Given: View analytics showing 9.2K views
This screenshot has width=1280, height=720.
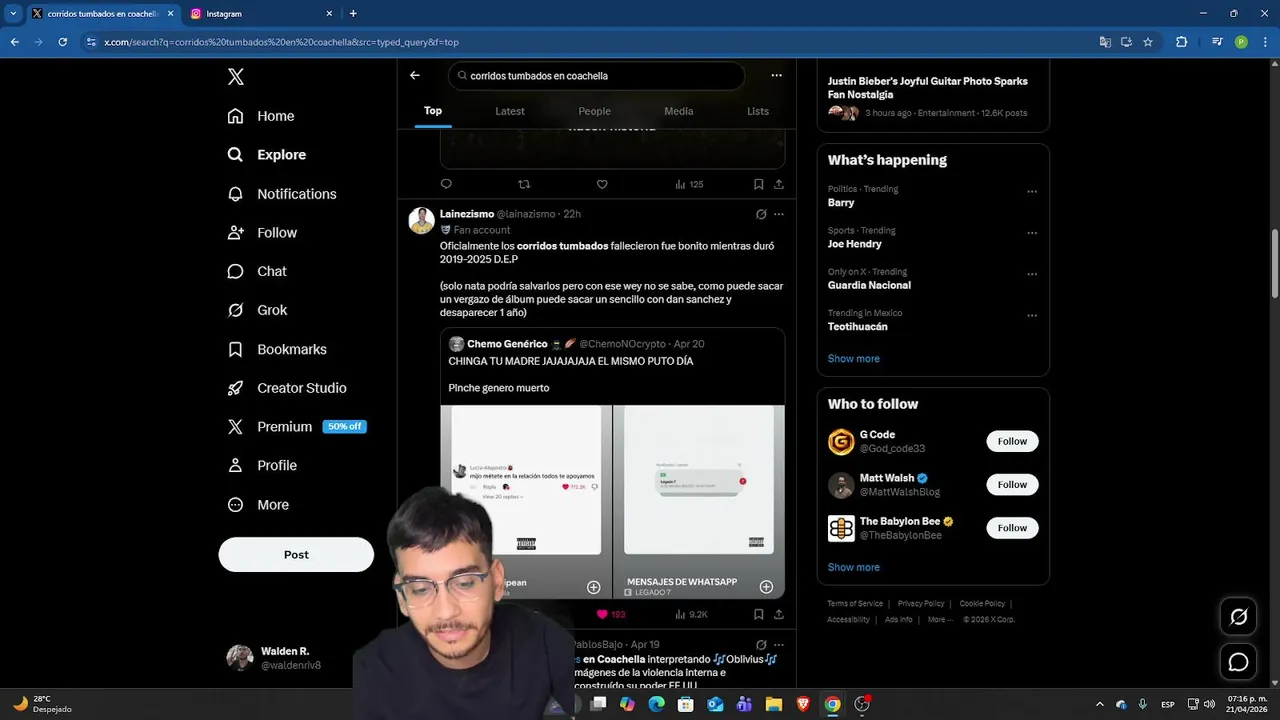Looking at the screenshot, I should coord(691,614).
